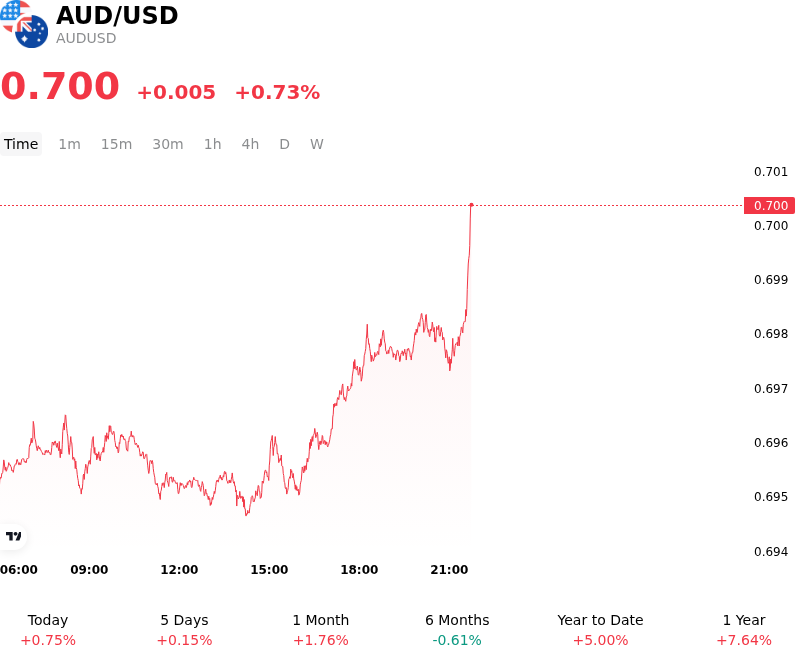Select the Time chart view tab

click(21, 144)
